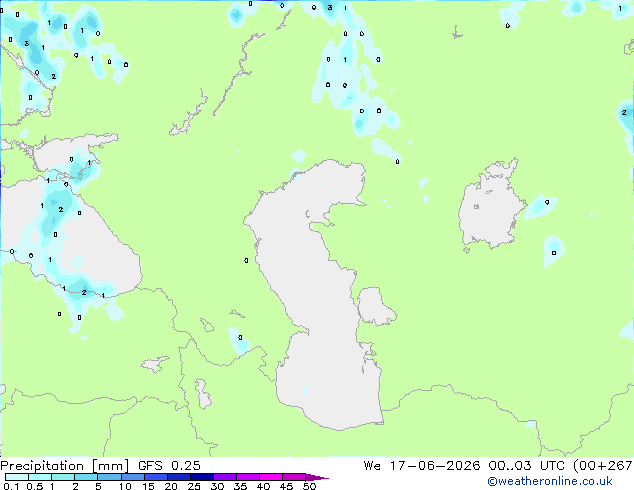Pick the legend swatch between 2 and 5

(x=86, y=477)
